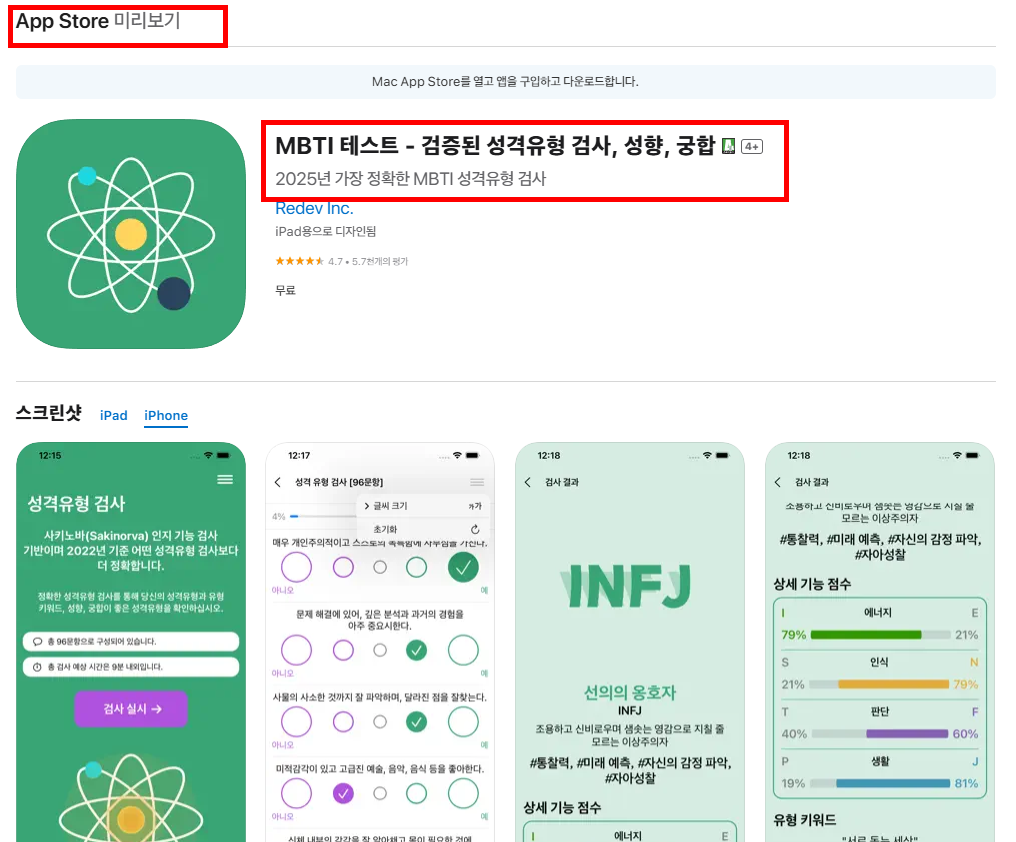Image resolution: width=1016 pixels, height=842 pixels.
Task: Click back chevron beside 성격 유형 검사 [96문항]
Action: click(x=278, y=482)
